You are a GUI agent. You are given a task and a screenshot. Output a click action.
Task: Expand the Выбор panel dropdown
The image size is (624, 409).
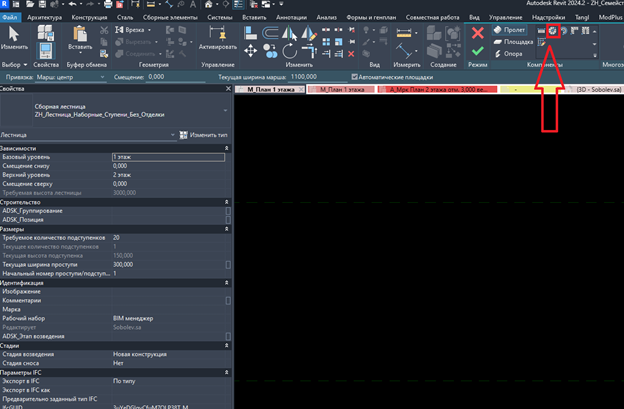coord(25,64)
